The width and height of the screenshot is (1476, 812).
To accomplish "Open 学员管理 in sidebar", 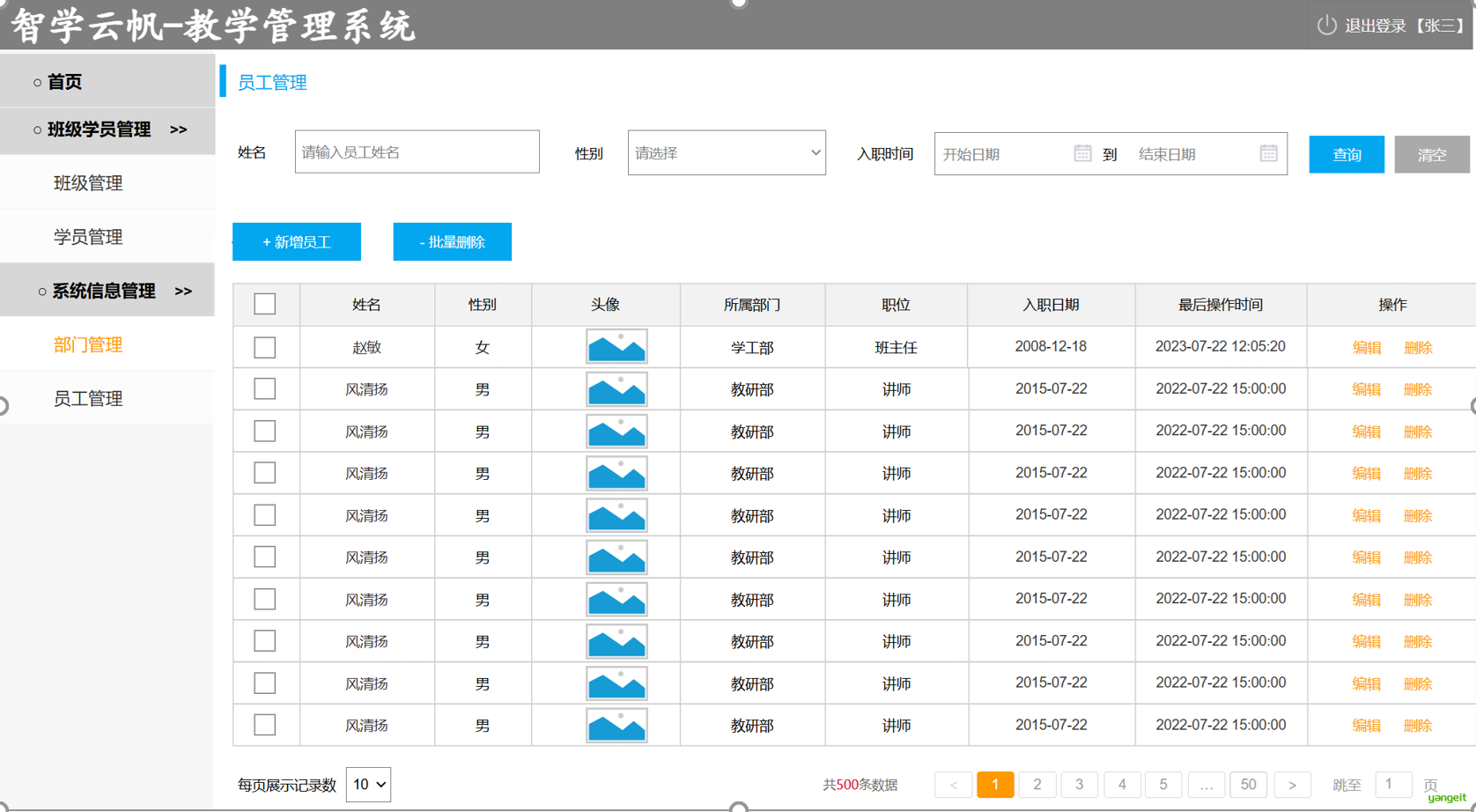I will [x=88, y=237].
